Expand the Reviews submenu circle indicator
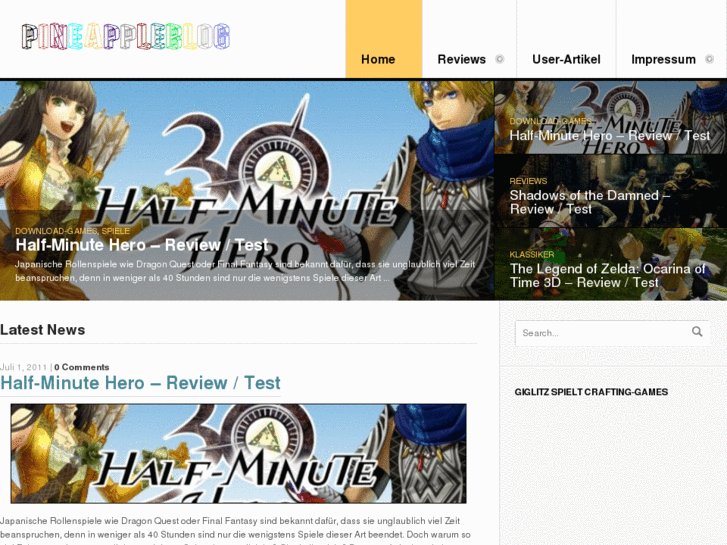Image resolution: width=727 pixels, height=545 pixels. click(499, 59)
